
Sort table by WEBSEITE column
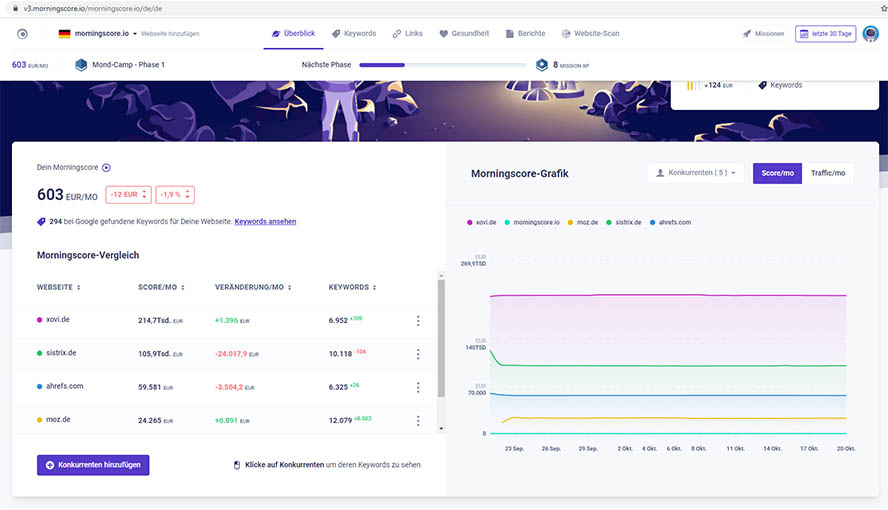point(58,288)
